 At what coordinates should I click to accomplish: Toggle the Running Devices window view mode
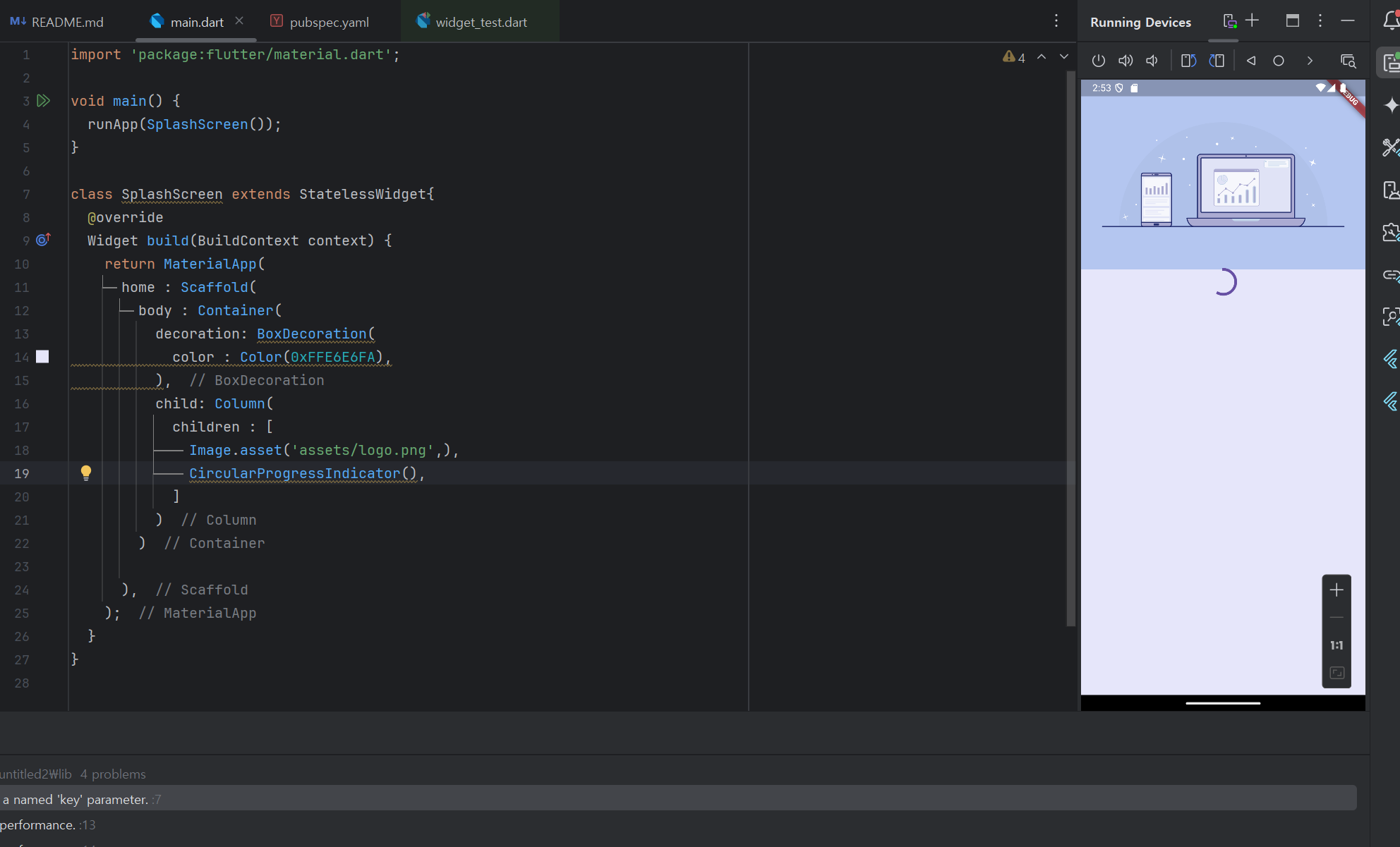click(x=1293, y=21)
